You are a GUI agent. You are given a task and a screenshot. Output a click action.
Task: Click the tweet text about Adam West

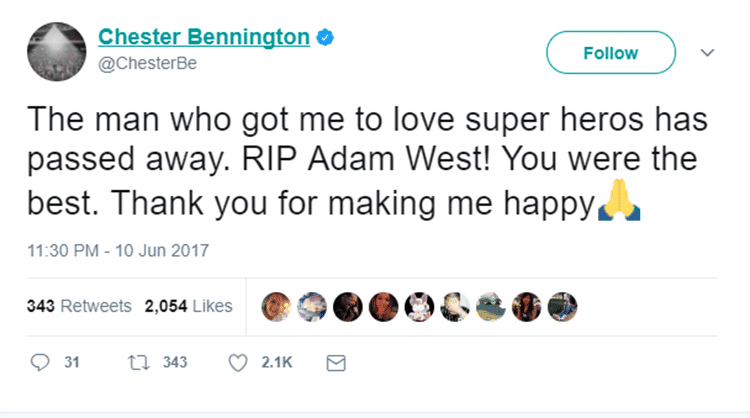point(360,162)
